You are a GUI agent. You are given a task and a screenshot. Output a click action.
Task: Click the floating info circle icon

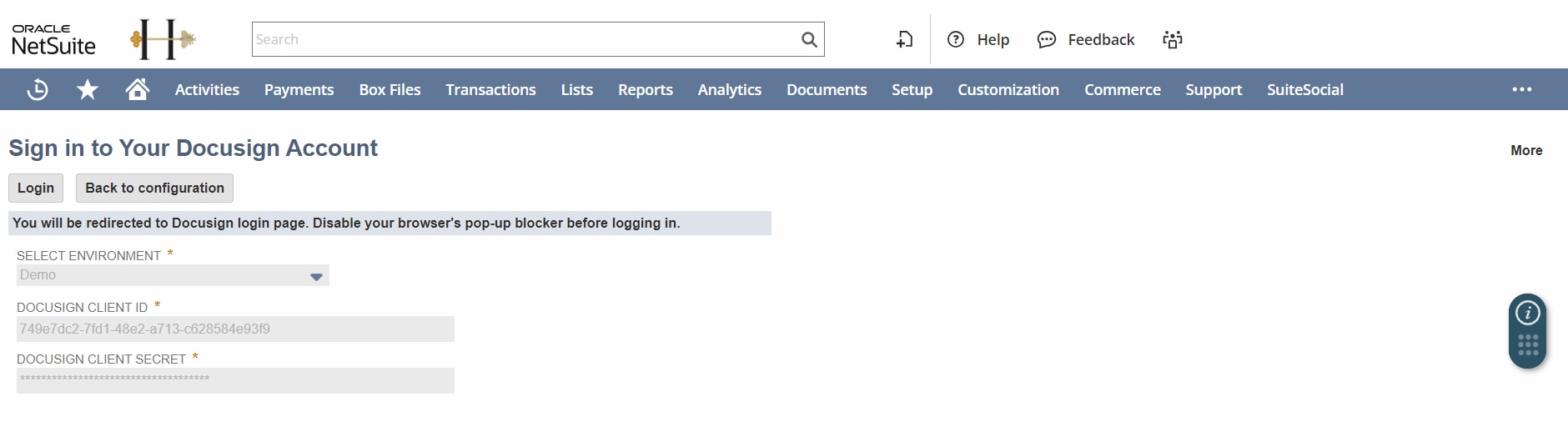[x=1527, y=313]
